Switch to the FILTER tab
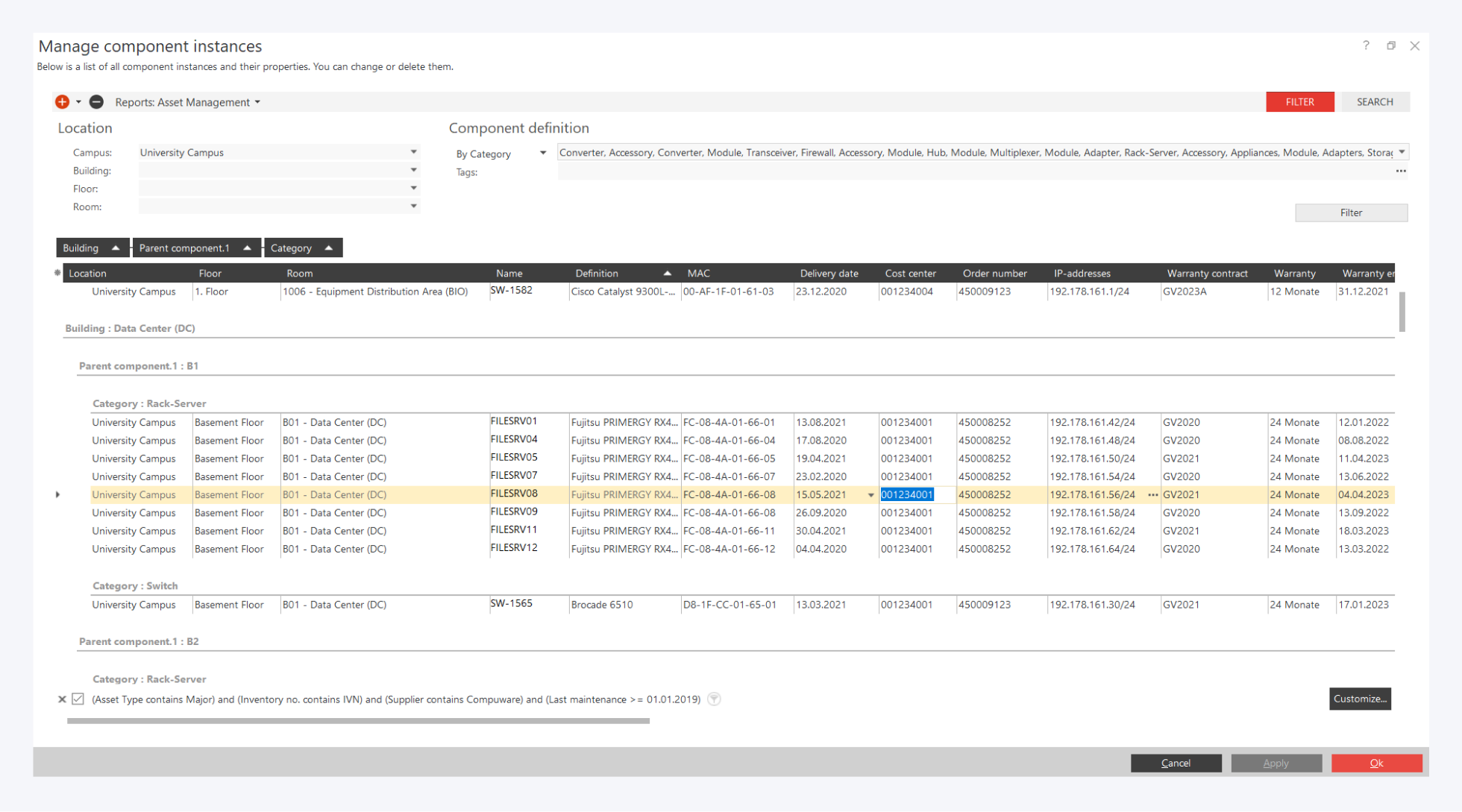 point(1299,102)
